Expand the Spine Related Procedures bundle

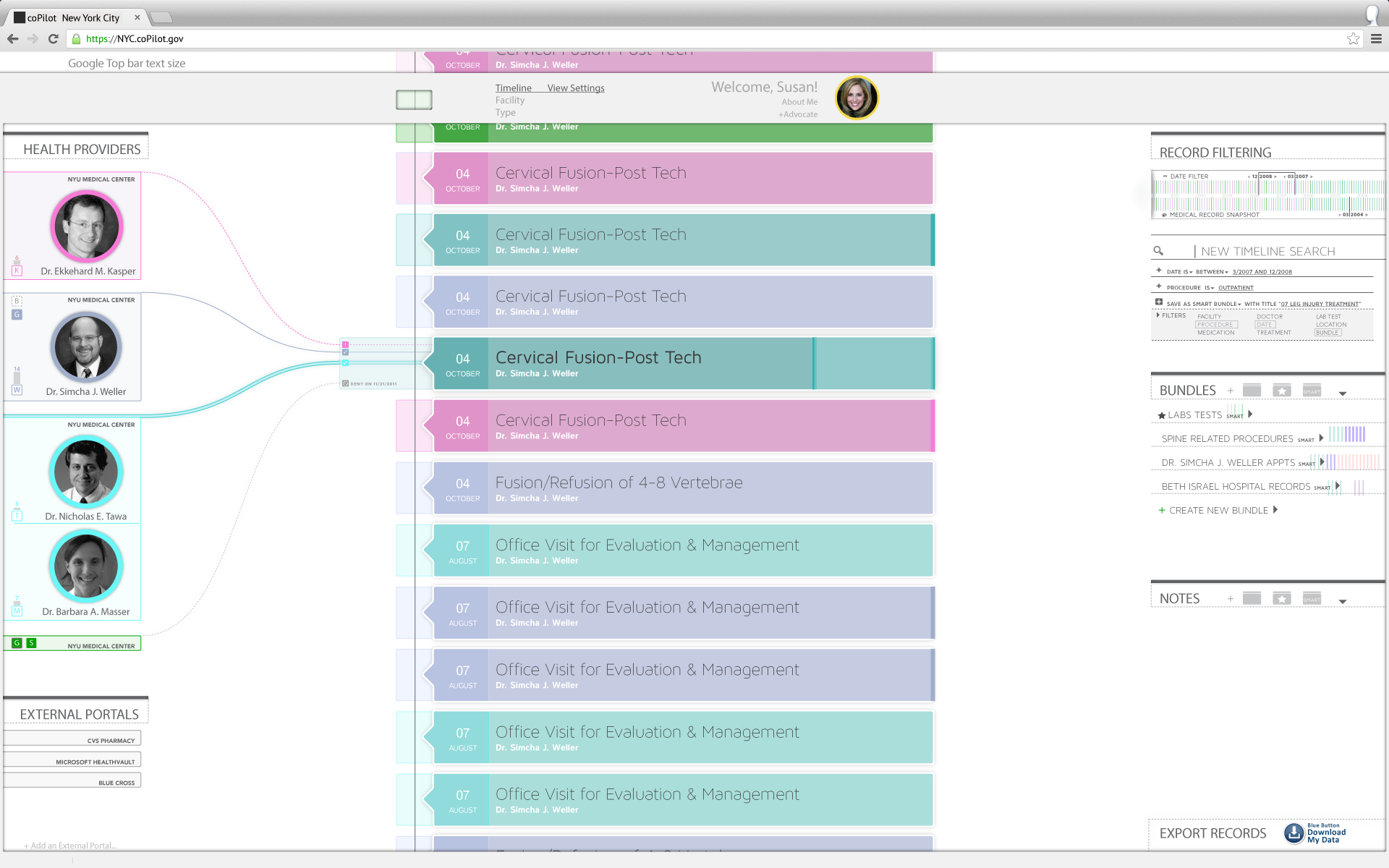[1322, 438]
